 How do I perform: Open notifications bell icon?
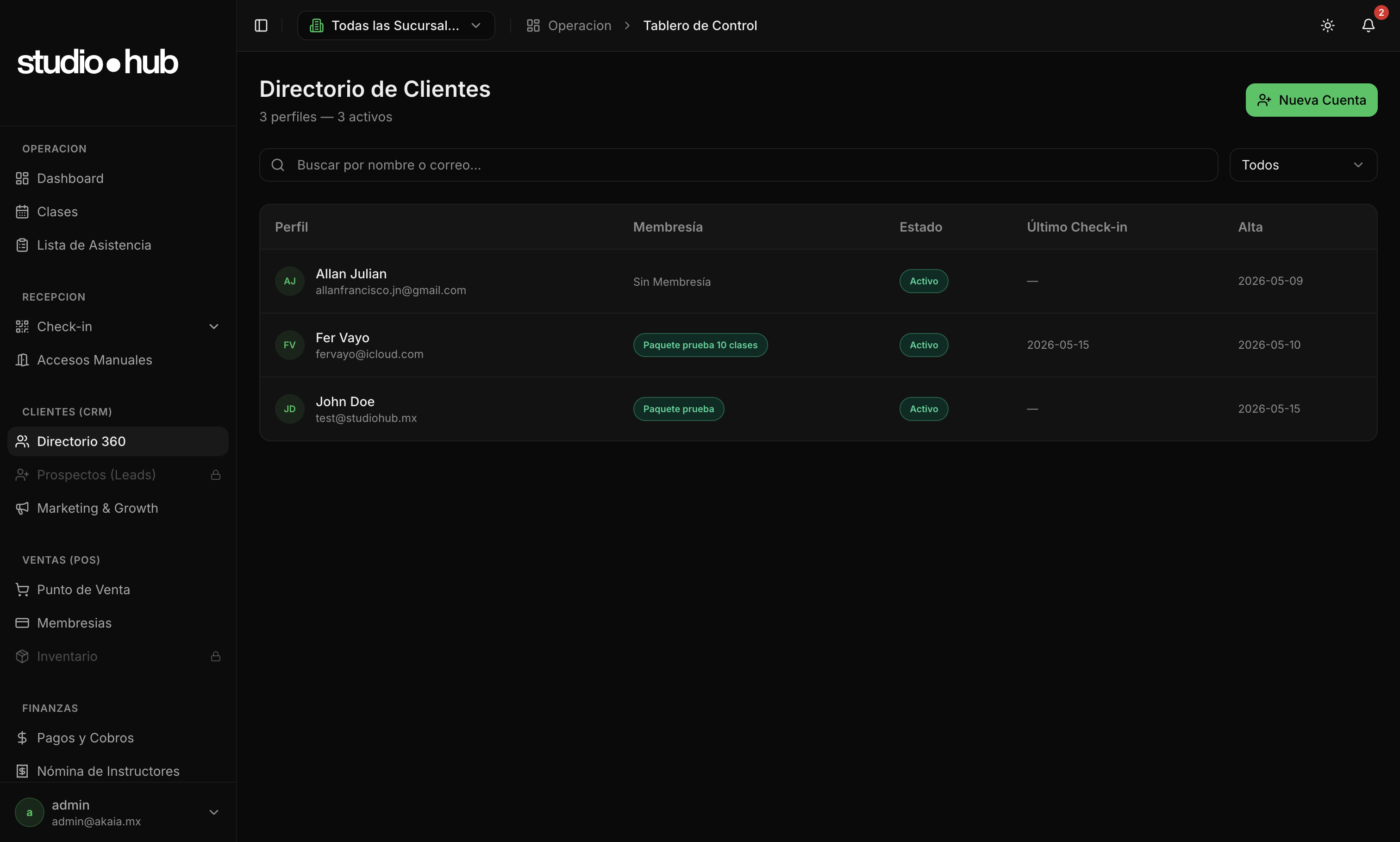pos(1368,25)
